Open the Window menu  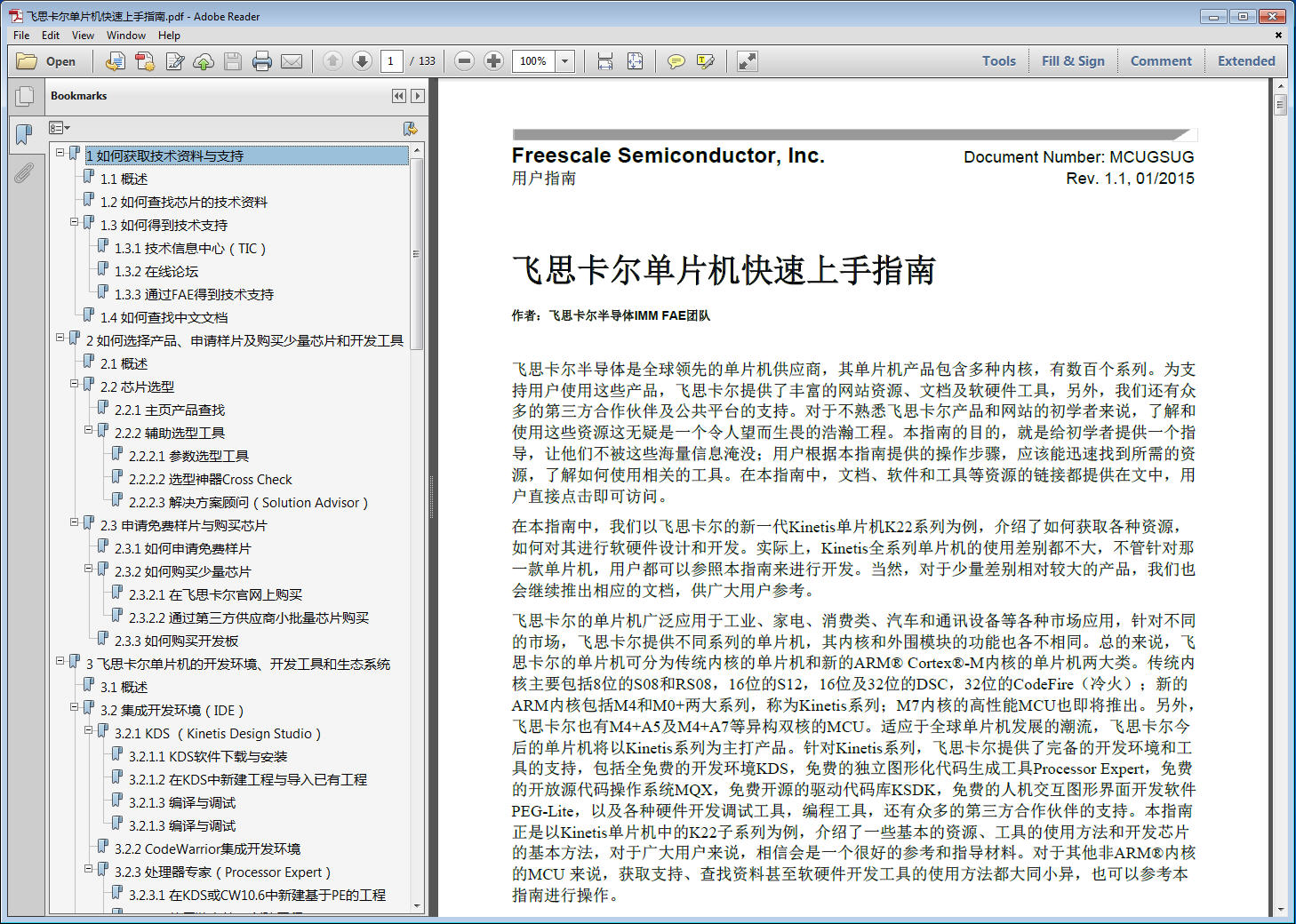[126, 36]
